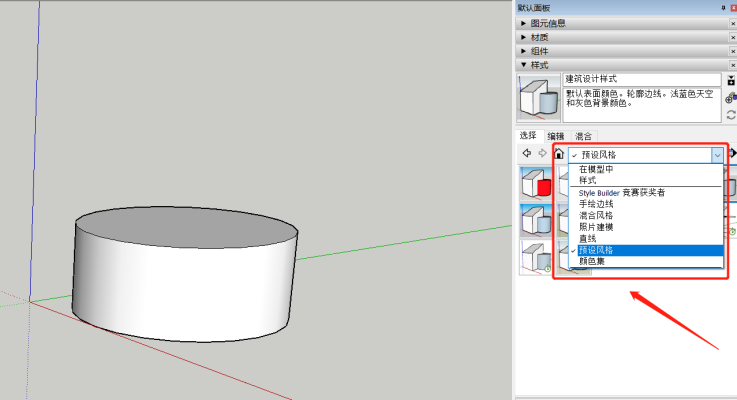Image resolution: width=737 pixels, height=400 pixels.
Task: Click the current style preview thumbnail
Action: pos(539,98)
